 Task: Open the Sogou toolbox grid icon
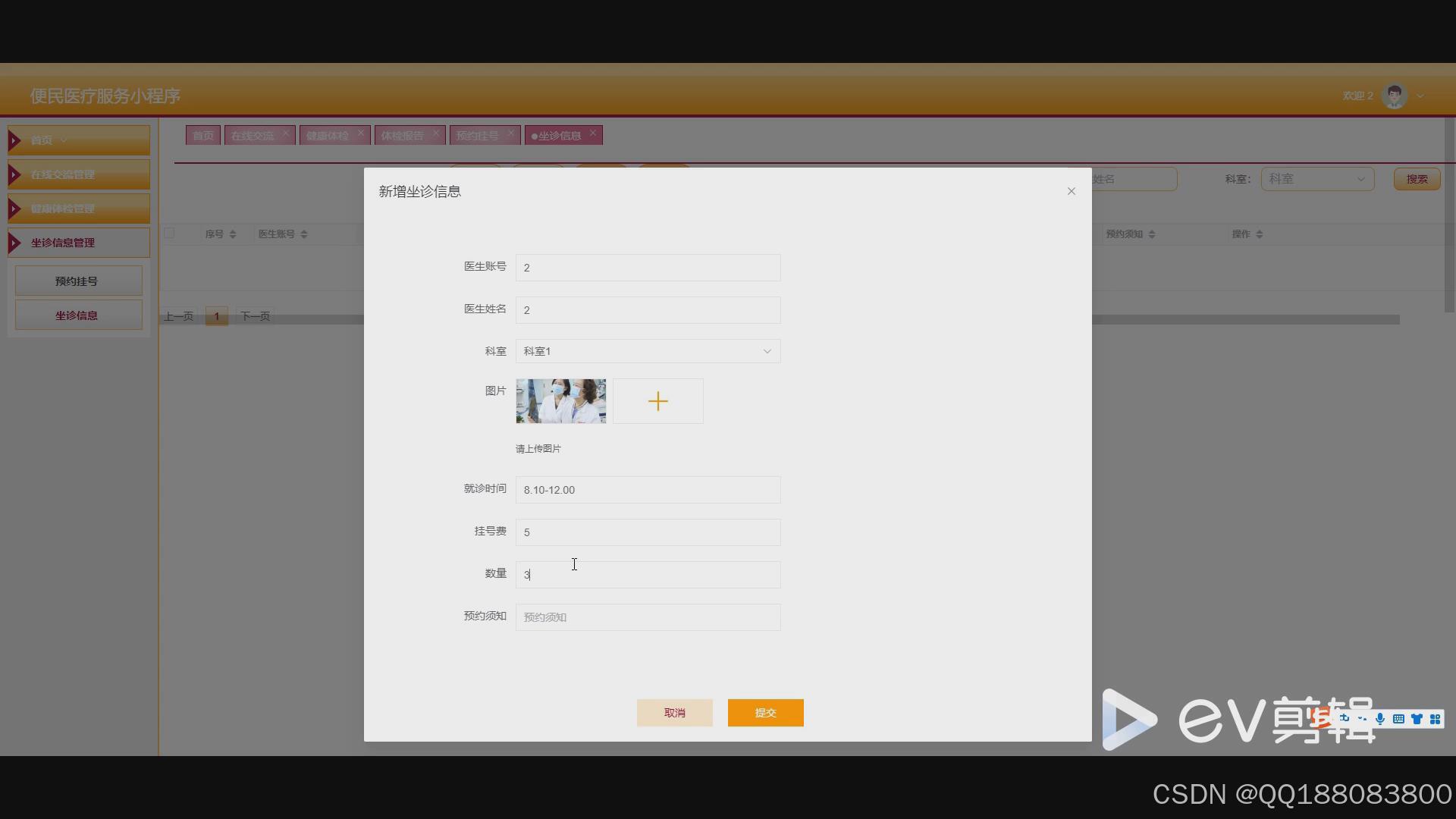point(1435,719)
